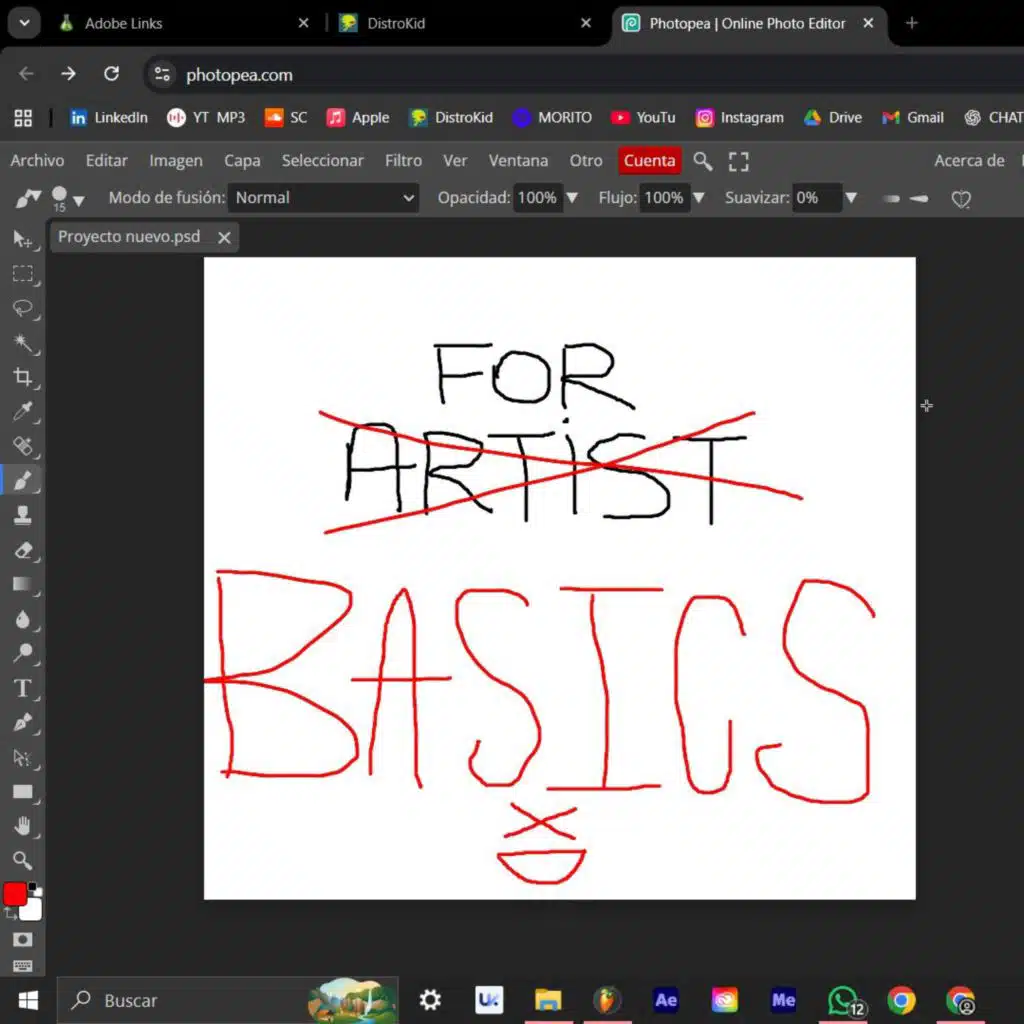
Task: Toggle Quick Mask mode icon
Action: (x=22, y=940)
